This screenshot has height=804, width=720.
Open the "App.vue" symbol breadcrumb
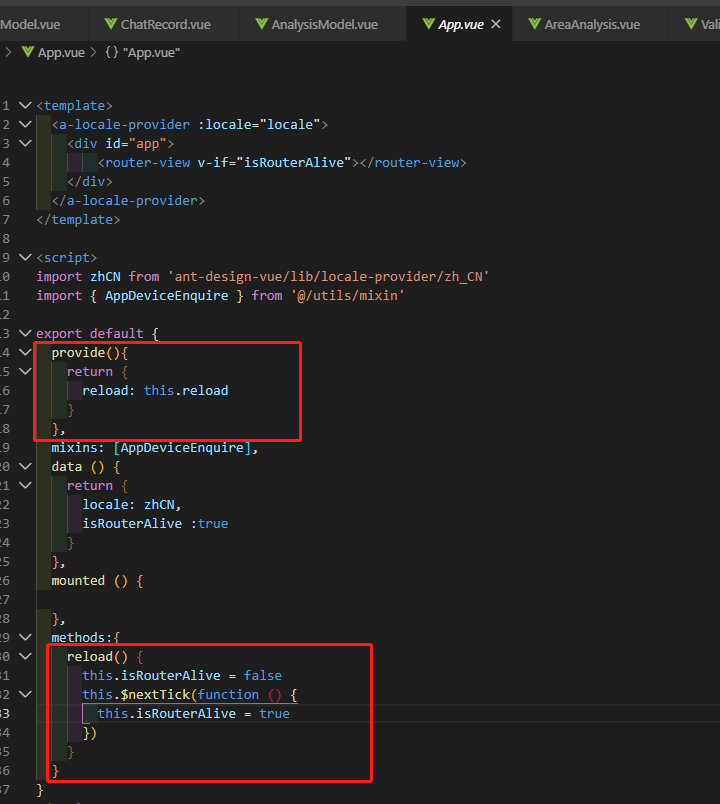(151, 52)
